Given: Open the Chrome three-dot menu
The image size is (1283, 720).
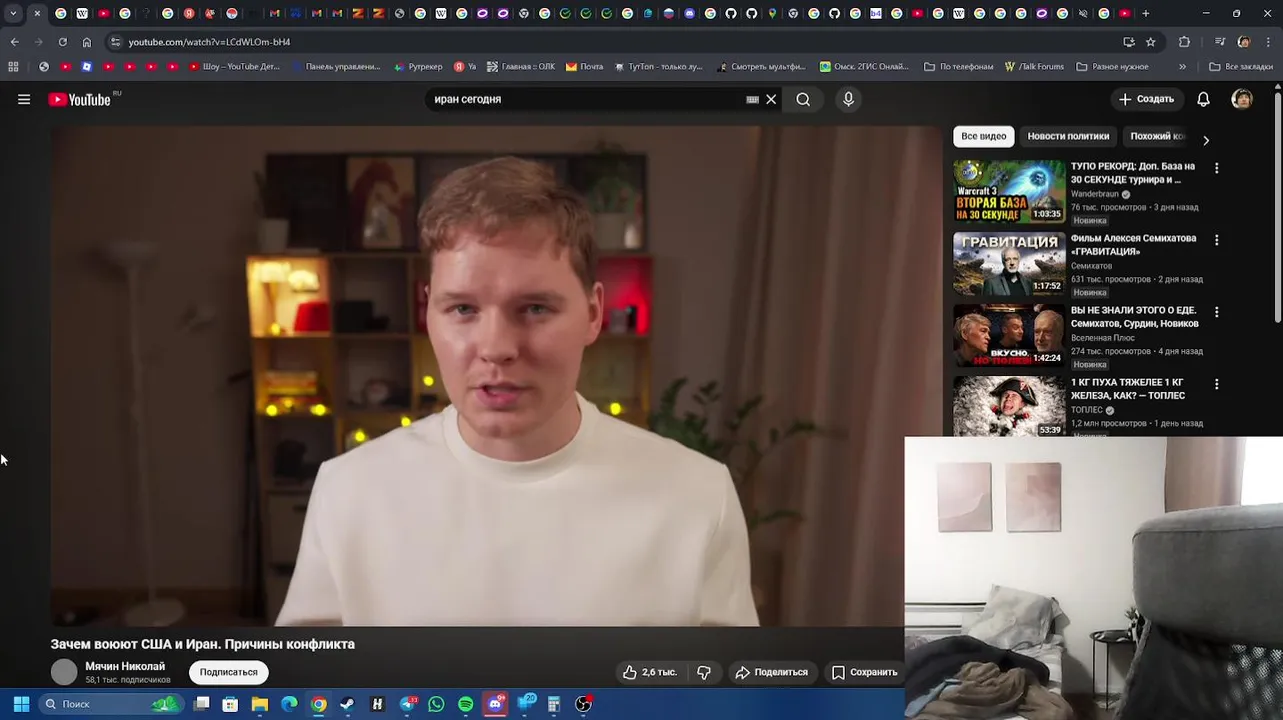Looking at the screenshot, I should (x=1269, y=42).
